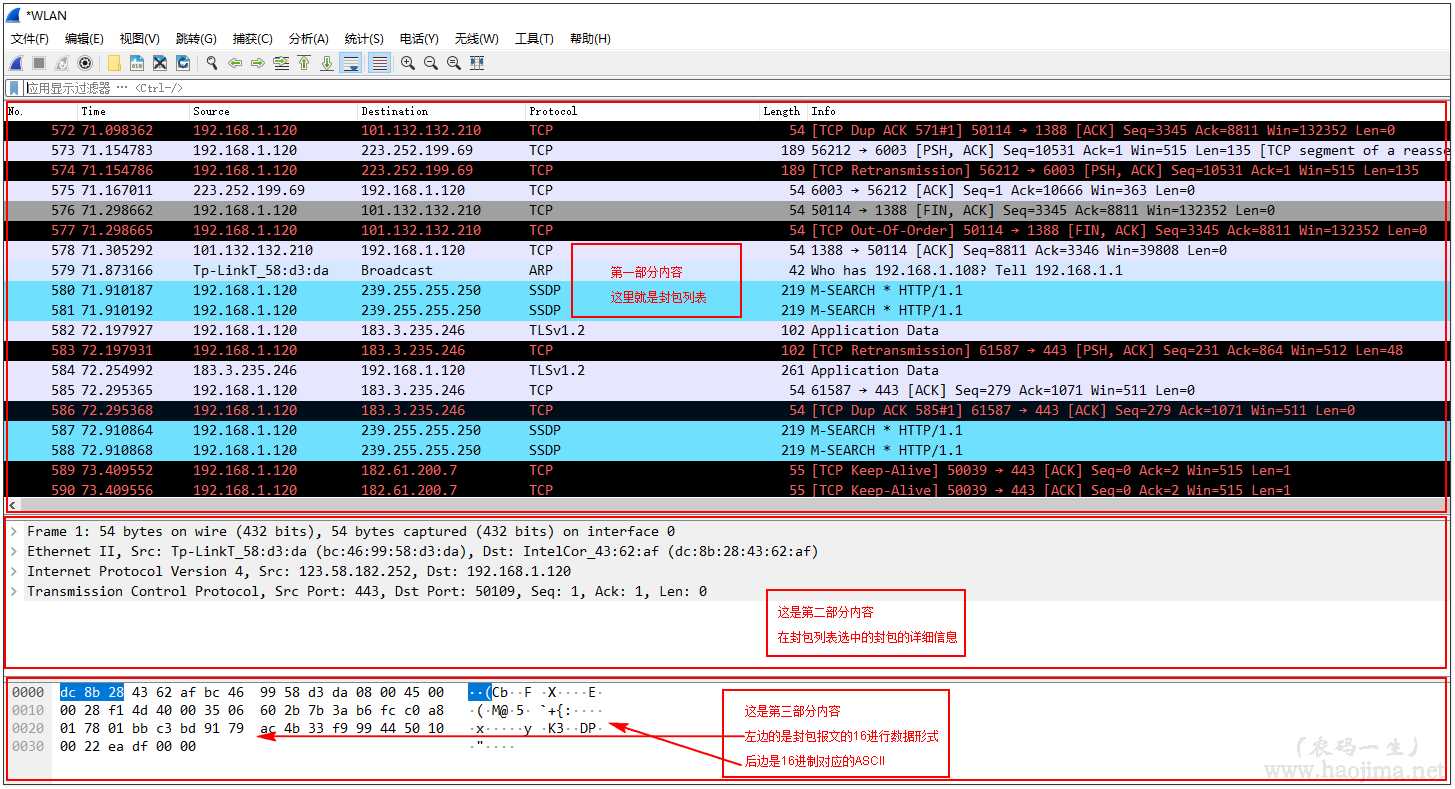
Task: Zoom in on the main window text
Action: 408,63
